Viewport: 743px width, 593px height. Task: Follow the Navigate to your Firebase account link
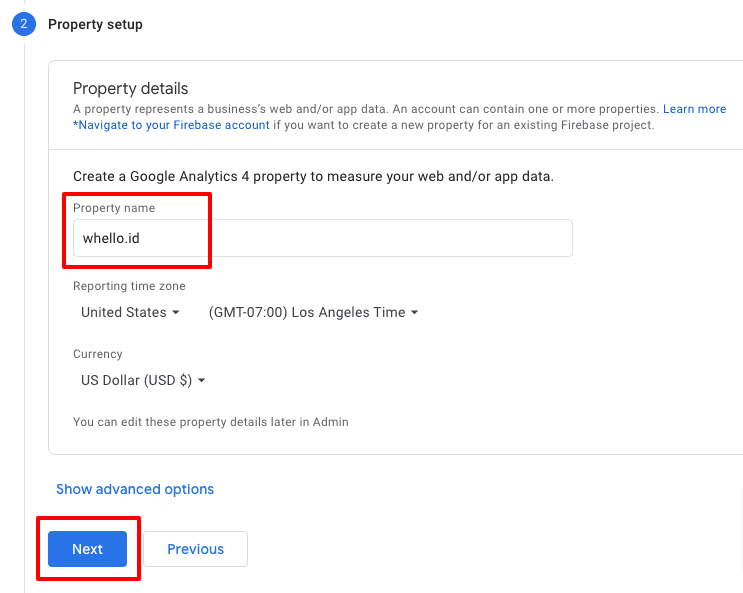[x=171, y=125]
